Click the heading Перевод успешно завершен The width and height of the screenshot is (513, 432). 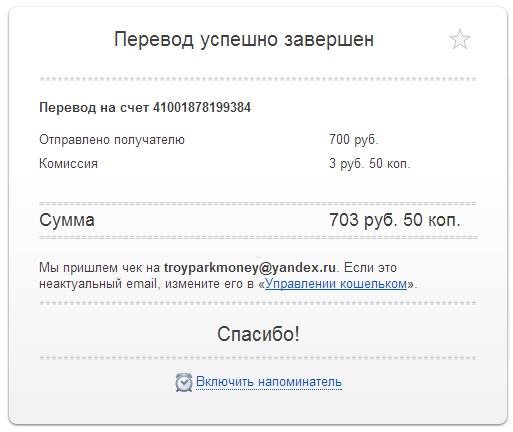244,40
